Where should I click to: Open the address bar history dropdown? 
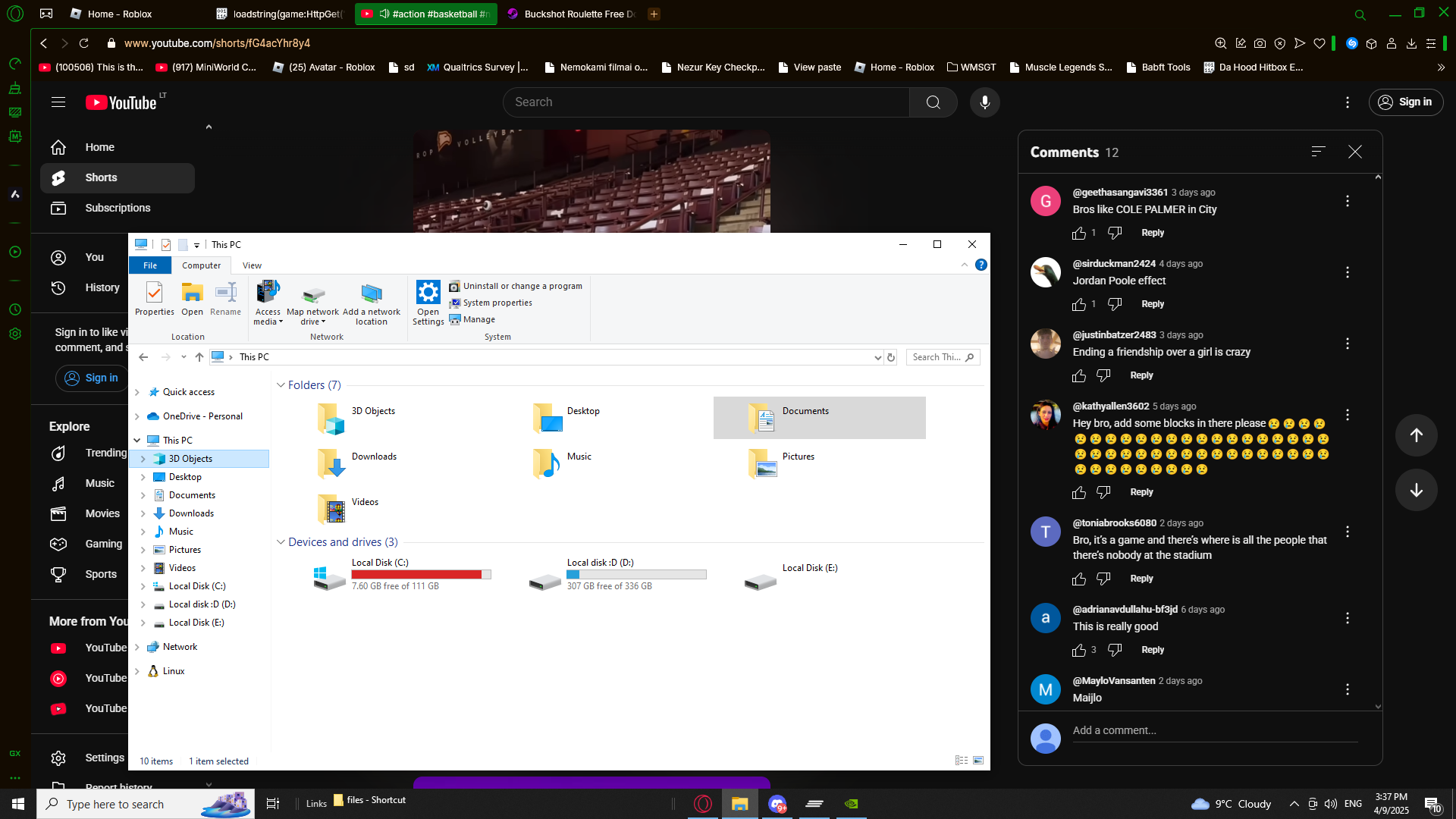coord(877,357)
